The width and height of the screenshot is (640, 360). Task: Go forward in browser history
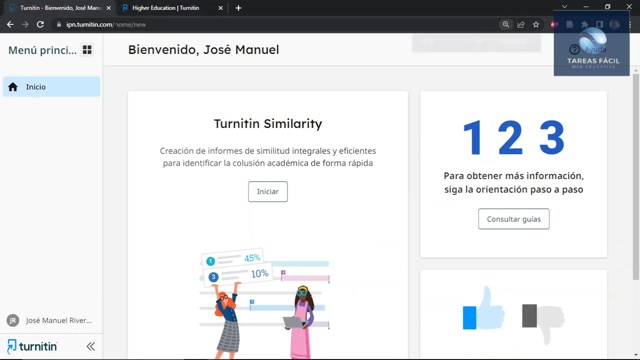[x=25, y=24]
